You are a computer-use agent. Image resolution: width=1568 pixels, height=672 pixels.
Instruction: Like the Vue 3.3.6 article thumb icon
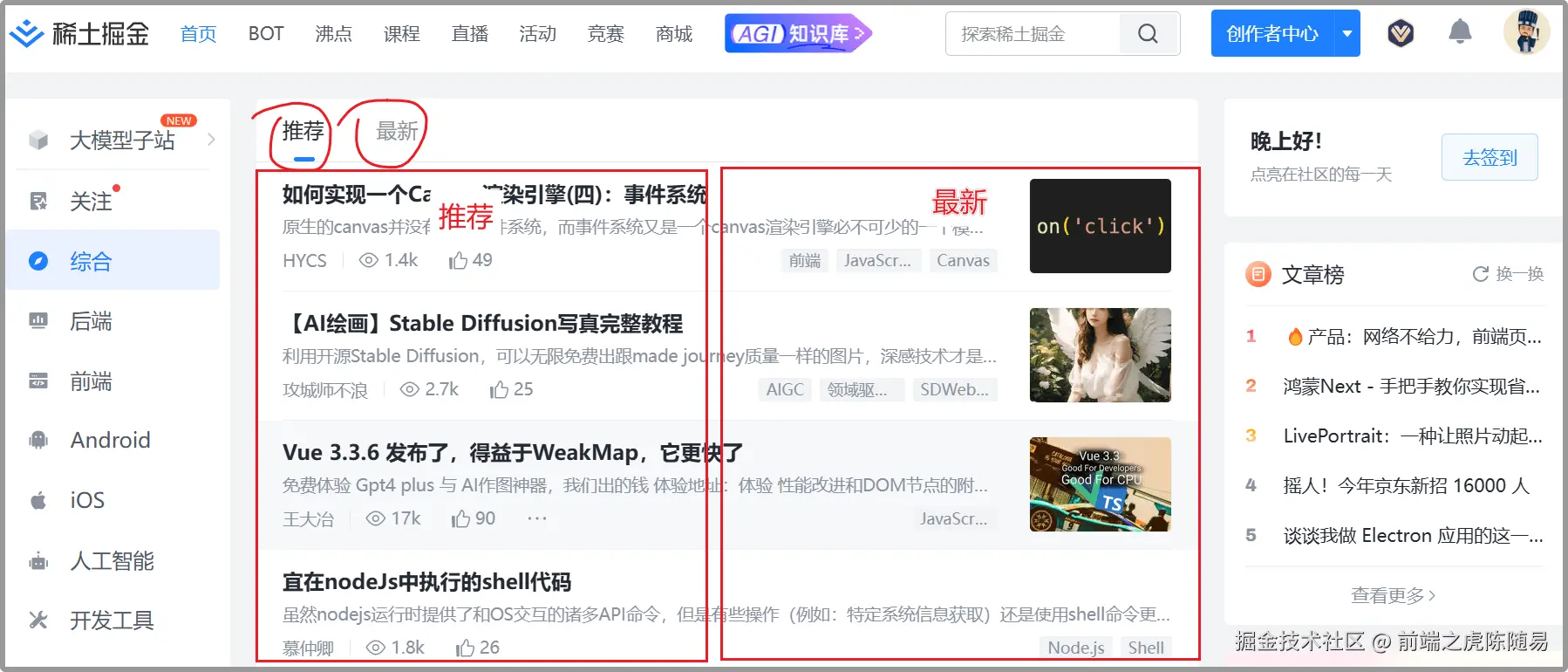click(460, 518)
